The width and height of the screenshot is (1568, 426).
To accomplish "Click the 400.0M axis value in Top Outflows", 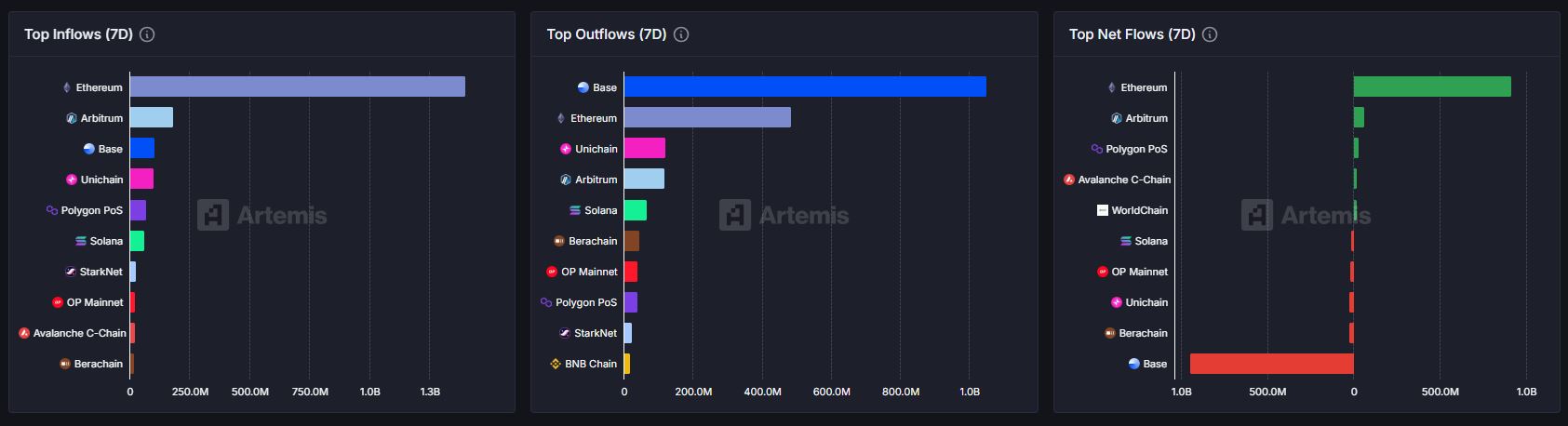I will [762, 392].
